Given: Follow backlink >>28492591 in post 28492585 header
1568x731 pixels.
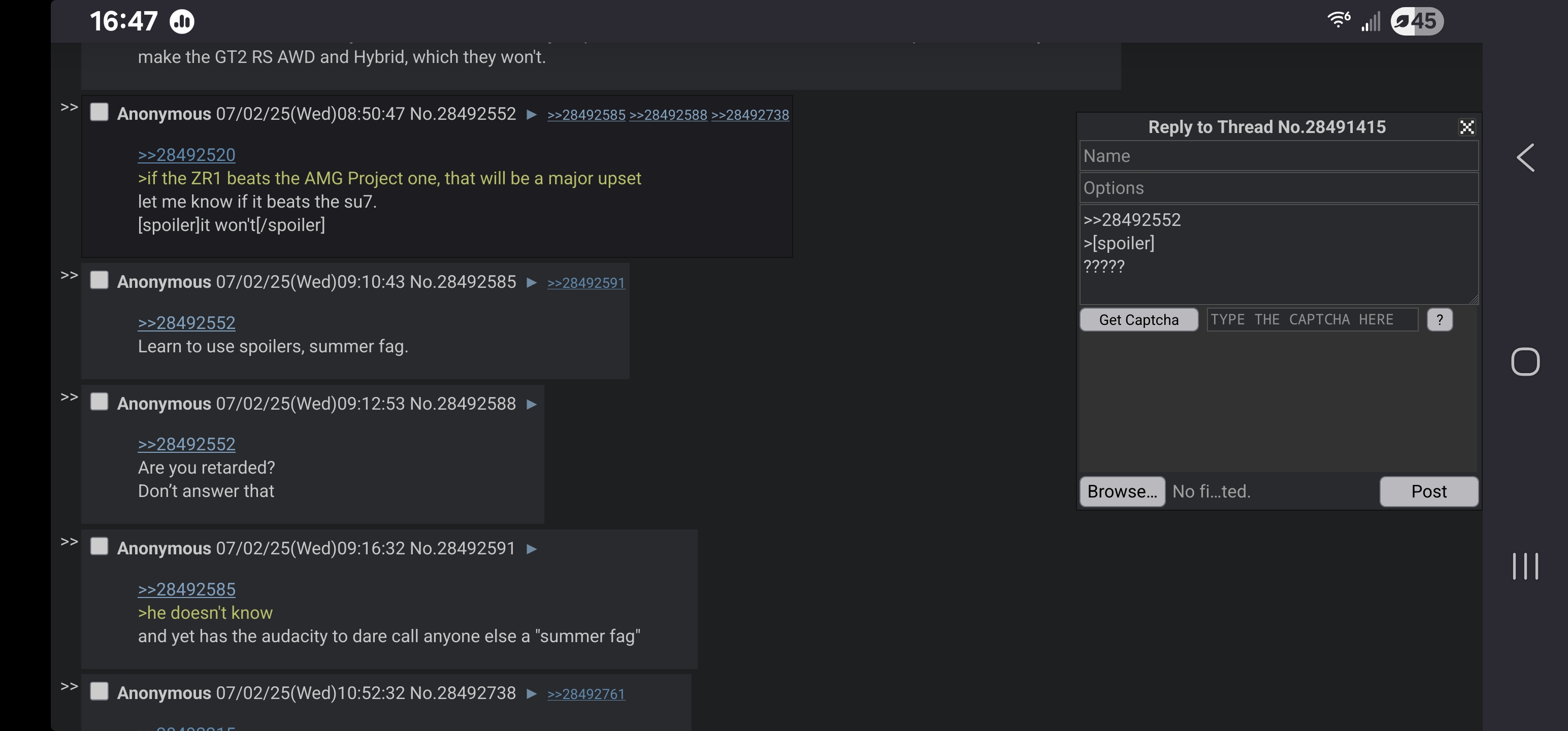Looking at the screenshot, I should click(586, 283).
